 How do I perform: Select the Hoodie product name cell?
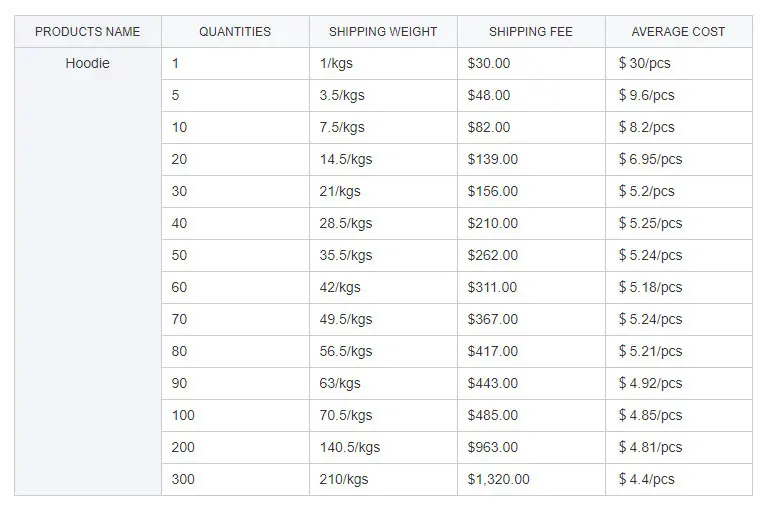(88, 64)
